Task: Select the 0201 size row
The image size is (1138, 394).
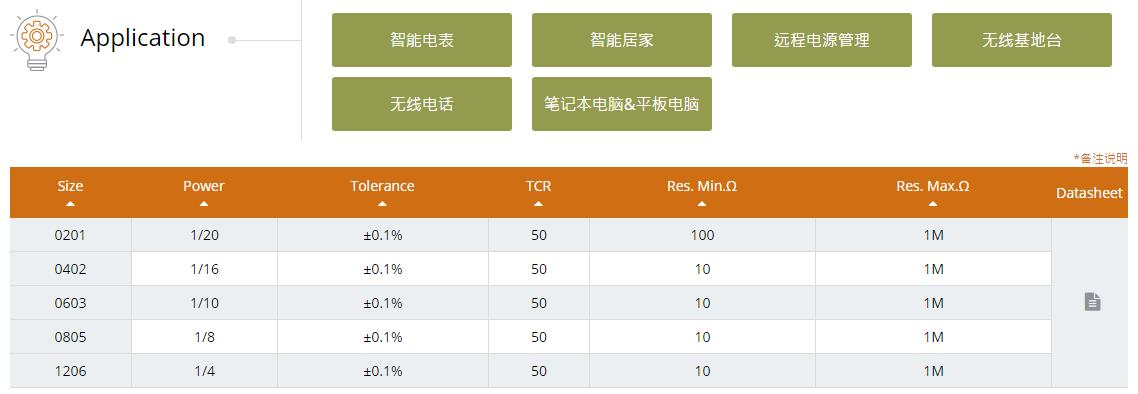Action: [x=531, y=235]
